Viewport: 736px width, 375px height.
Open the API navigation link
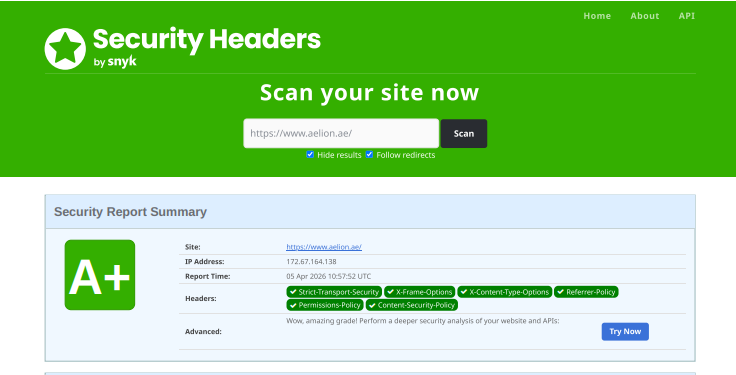687,16
